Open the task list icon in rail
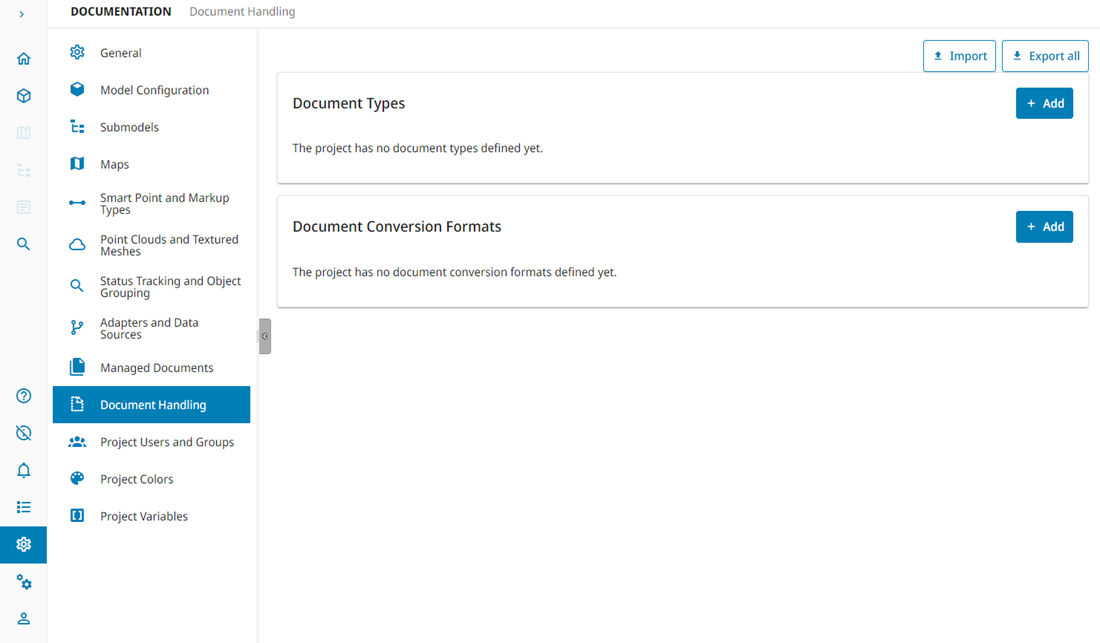The height and width of the screenshot is (643, 1100). pyautogui.click(x=23, y=507)
